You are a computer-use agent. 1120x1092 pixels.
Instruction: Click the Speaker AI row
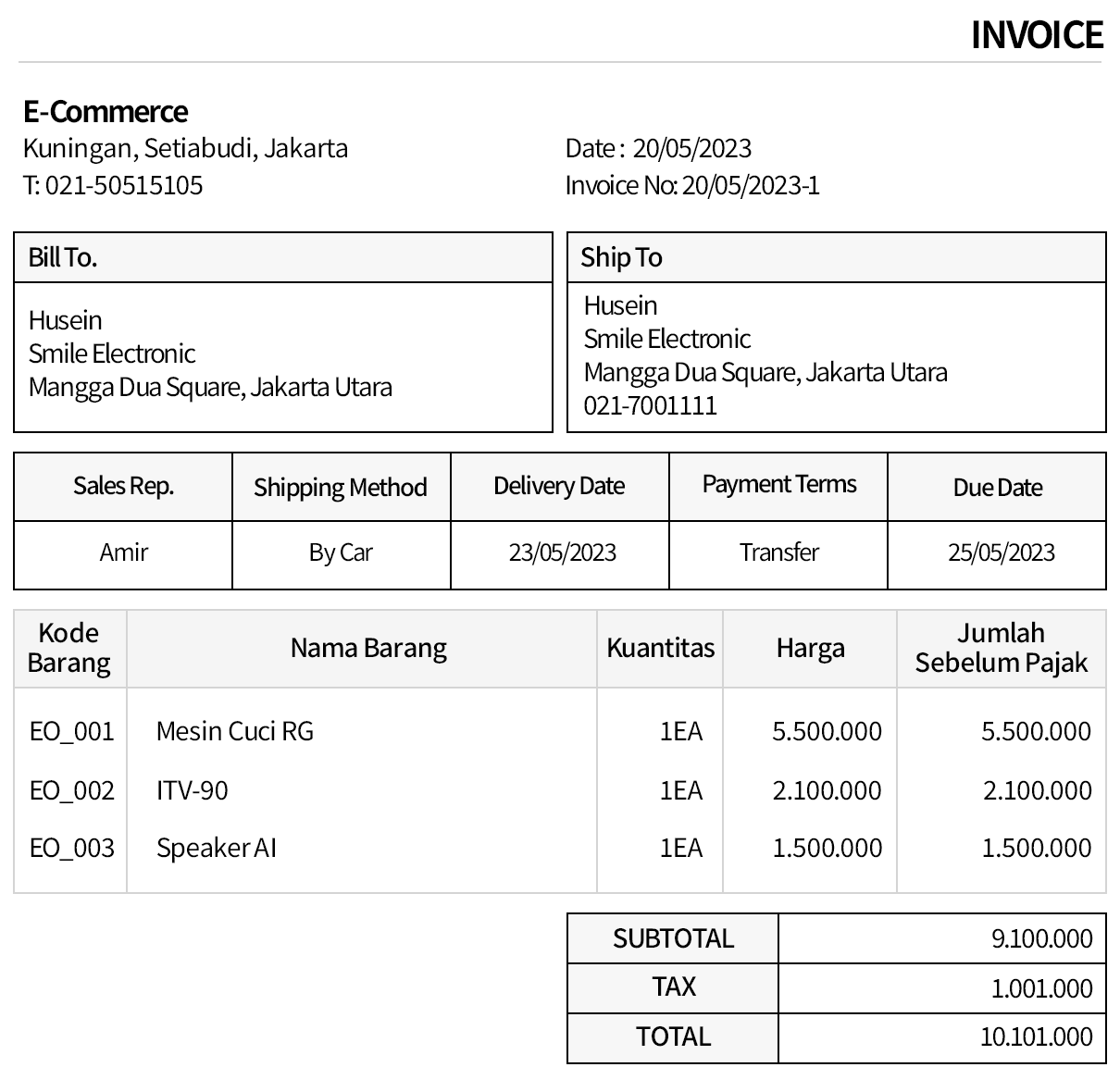pyautogui.click(x=216, y=847)
